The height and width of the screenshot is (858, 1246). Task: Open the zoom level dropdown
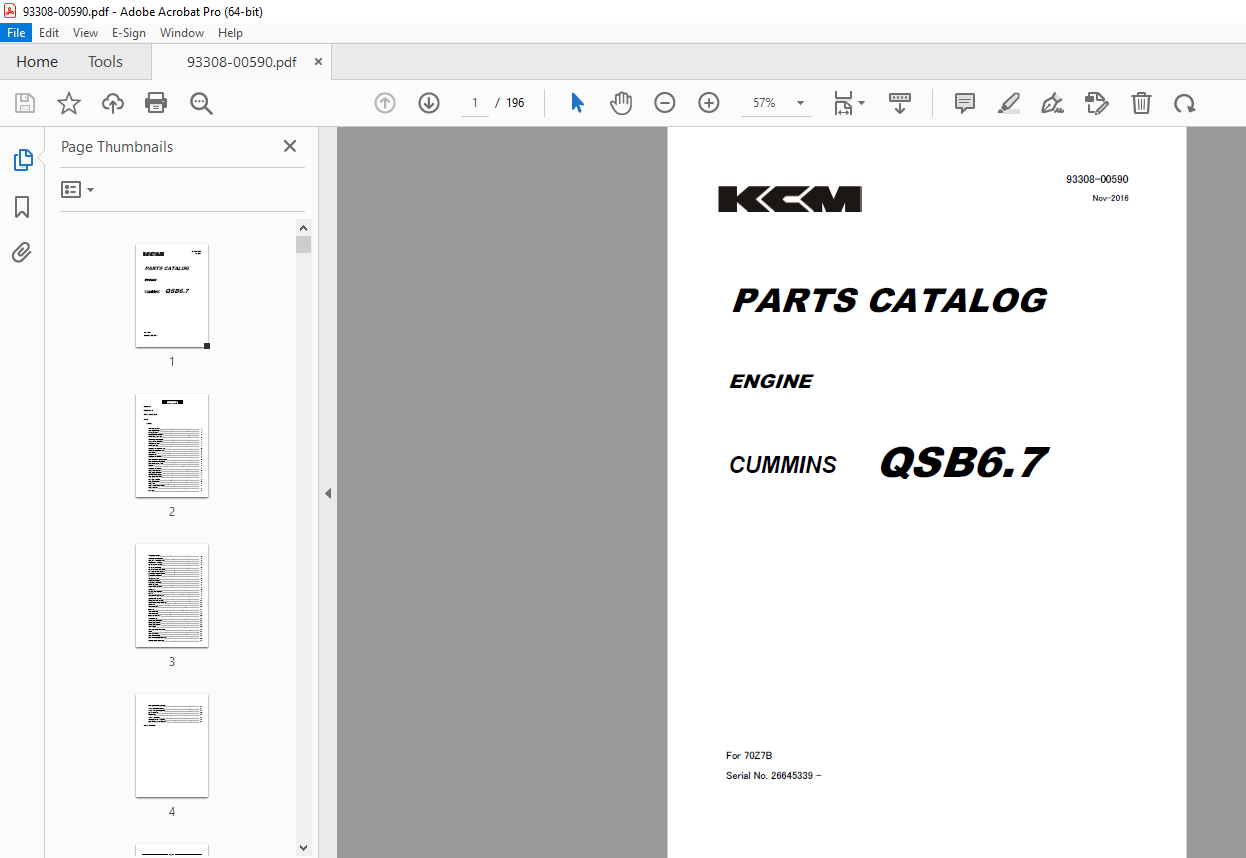click(800, 103)
